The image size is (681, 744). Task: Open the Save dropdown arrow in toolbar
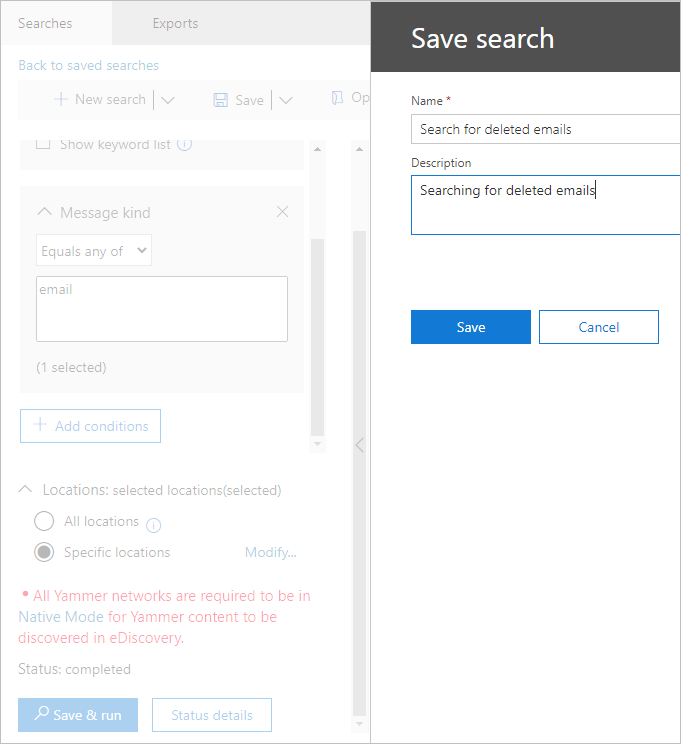tap(285, 100)
